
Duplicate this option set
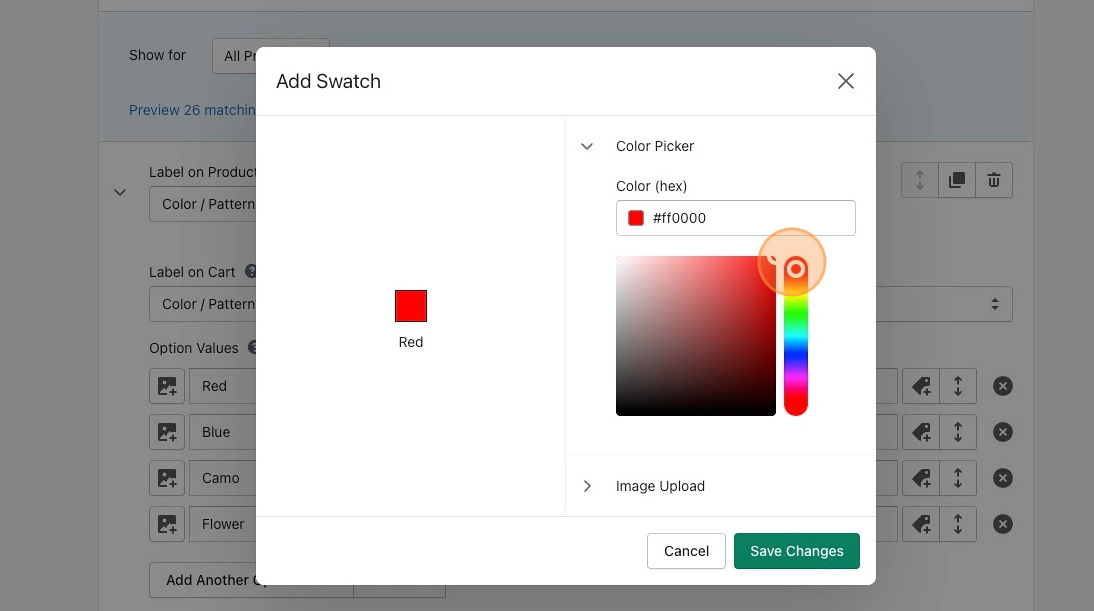click(x=957, y=180)
